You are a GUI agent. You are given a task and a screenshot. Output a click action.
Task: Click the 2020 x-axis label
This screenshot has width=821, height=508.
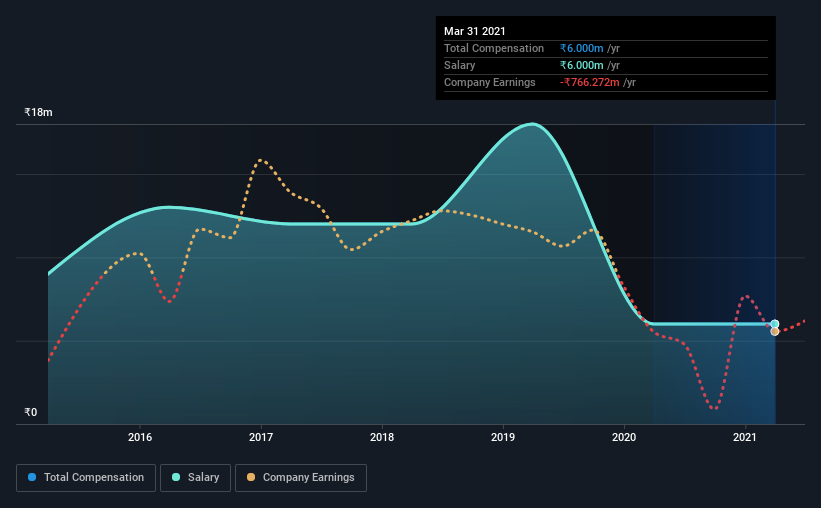624,437
